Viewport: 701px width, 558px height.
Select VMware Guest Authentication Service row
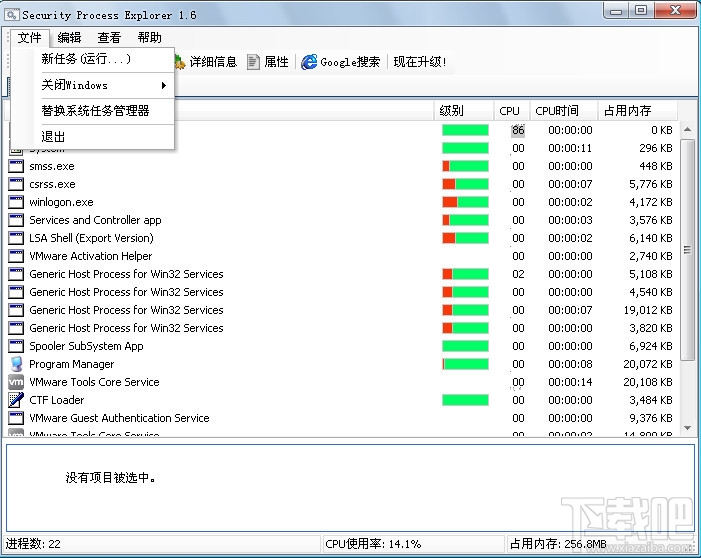[343, 418]
